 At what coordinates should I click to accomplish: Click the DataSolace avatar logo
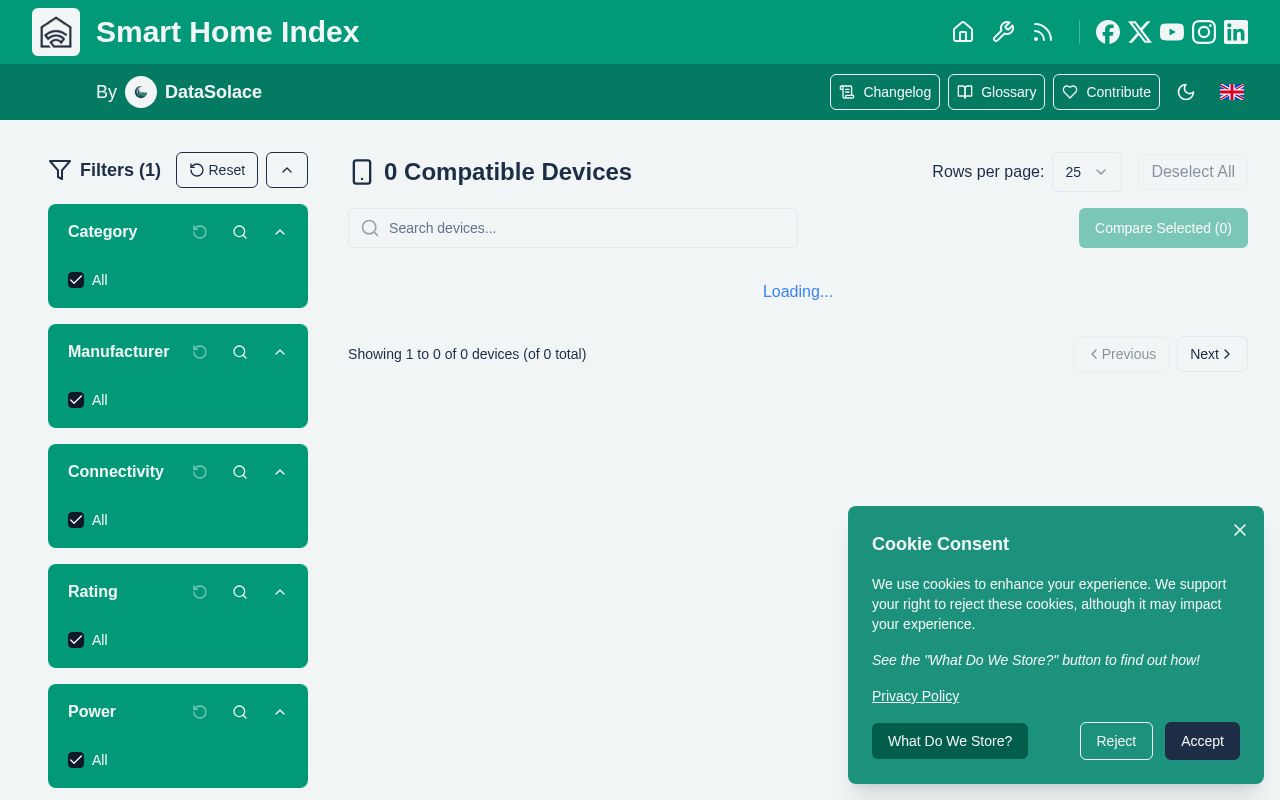[141, 92]
